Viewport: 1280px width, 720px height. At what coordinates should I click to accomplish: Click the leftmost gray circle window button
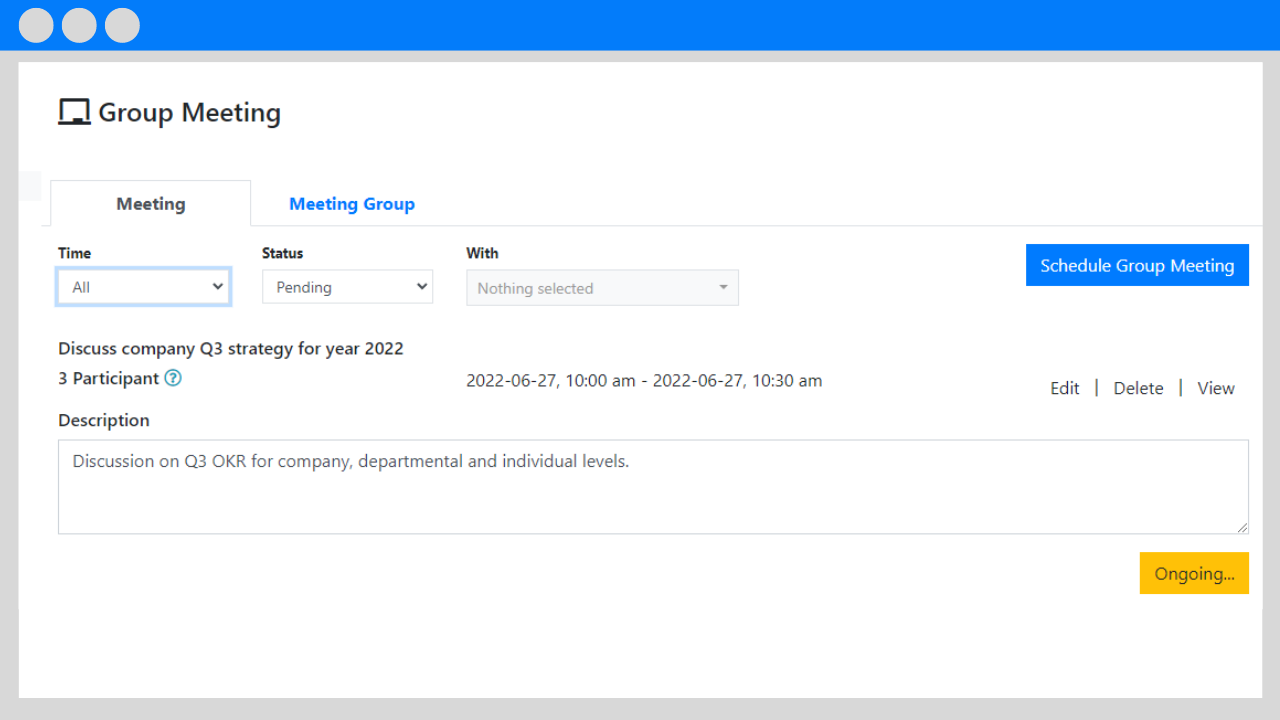[36, 25]
